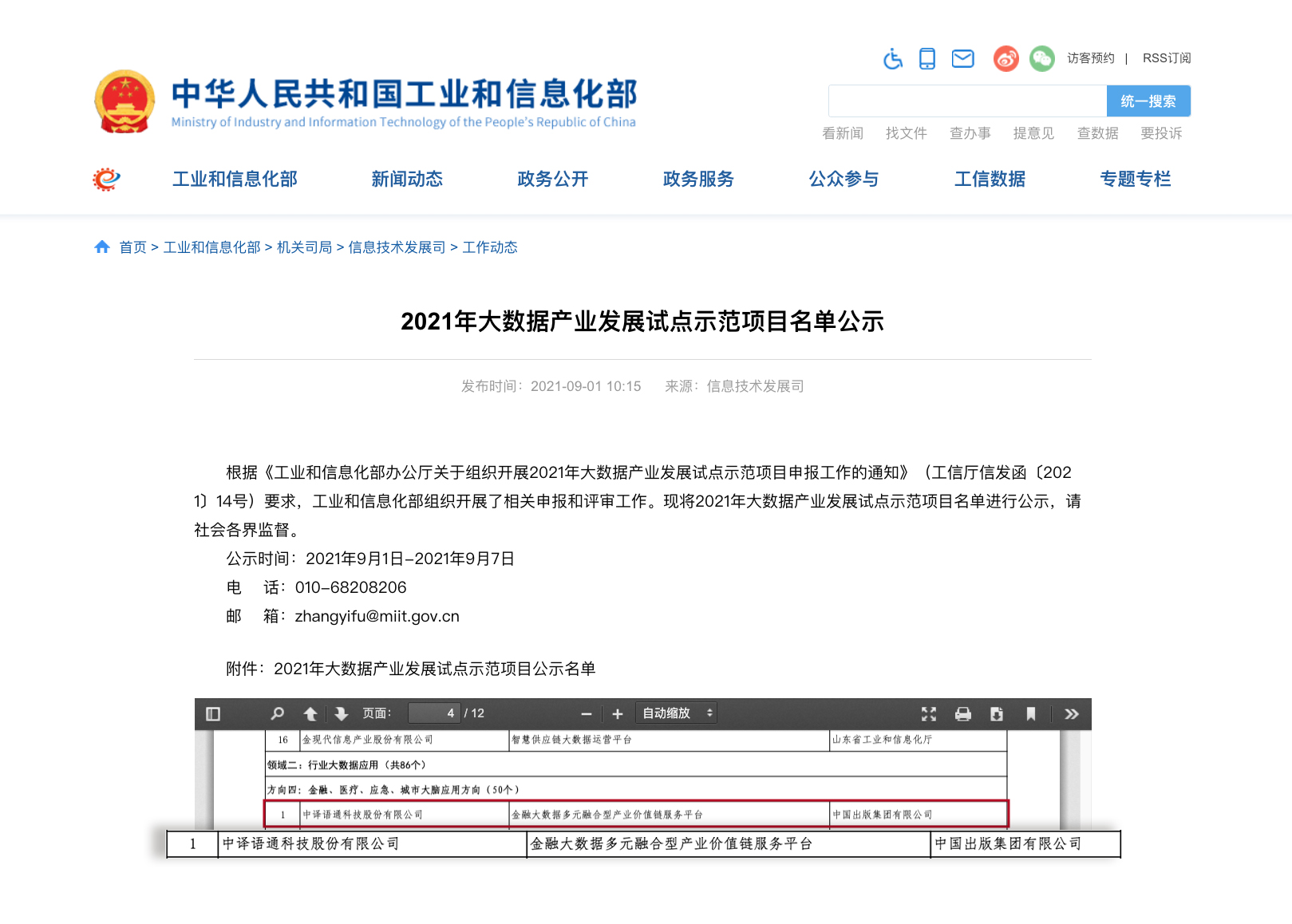Click the accessibility wheelchair icon
The width and height of the screenshot is (1292, 924).
[x=893, y=58]
